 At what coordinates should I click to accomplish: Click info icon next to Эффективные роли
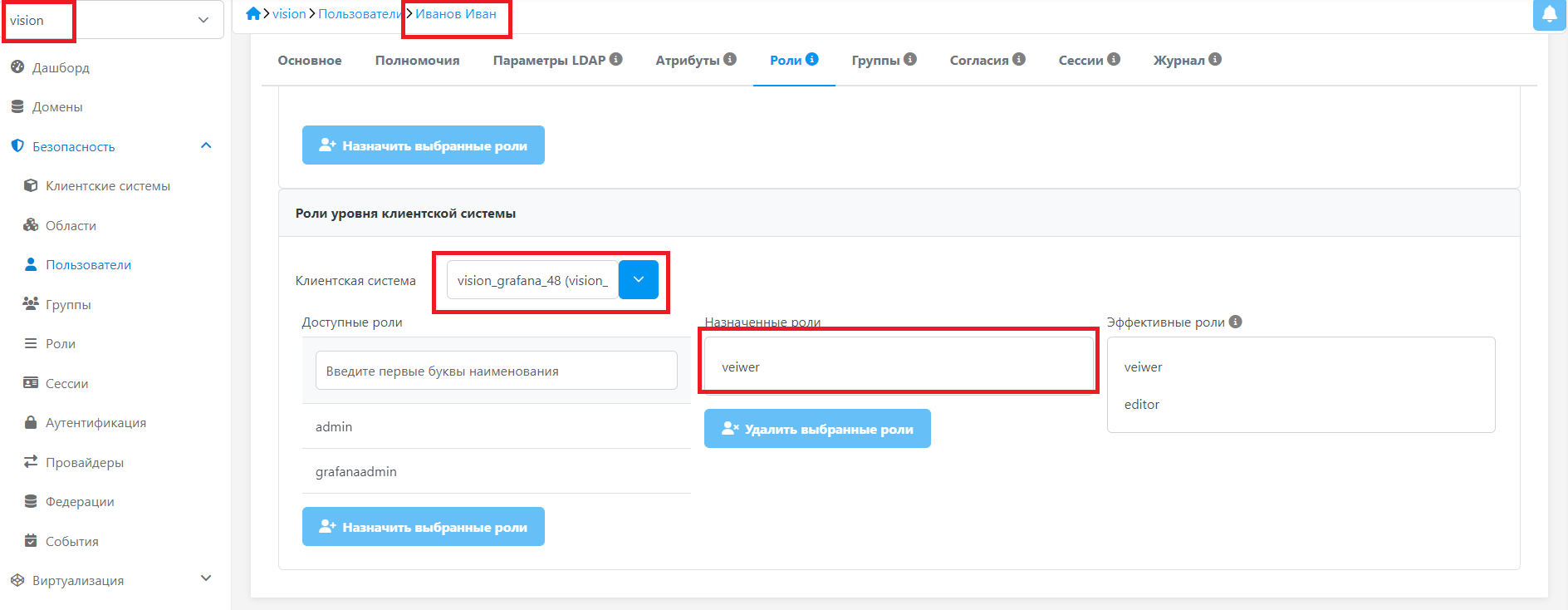pyautogui.click(x=1235, y=322)
